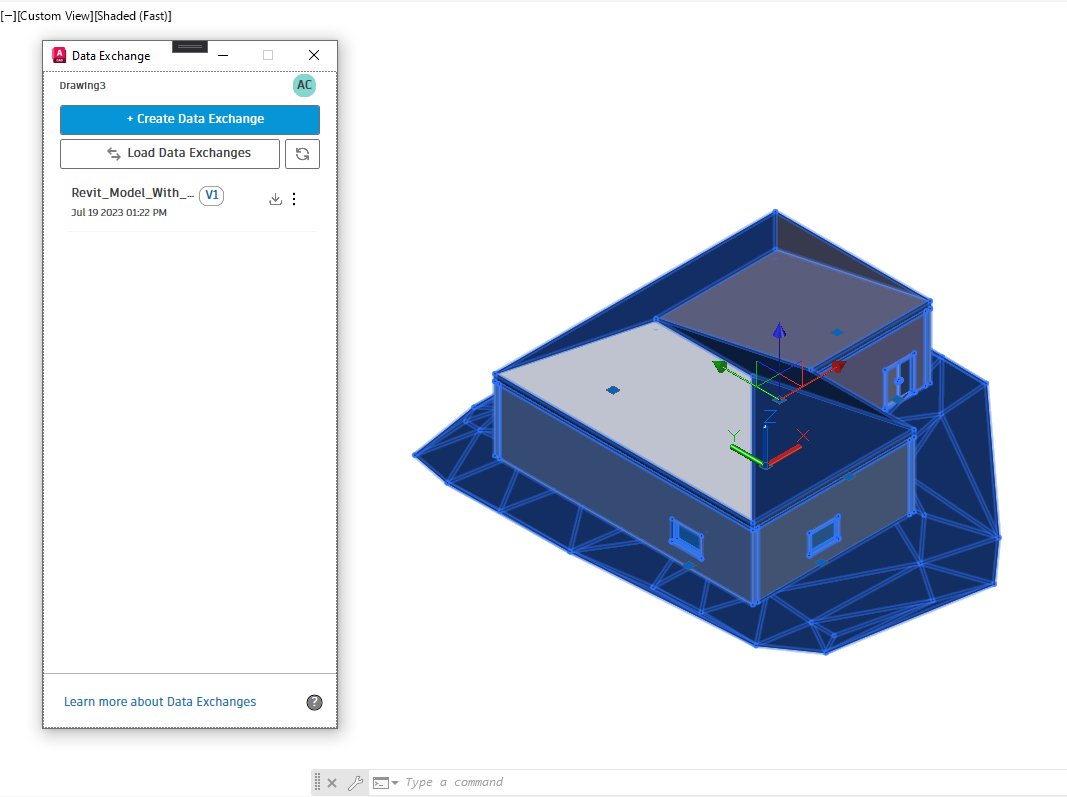
Task: Open the [−] viewport controls menu
Action: 8,16
